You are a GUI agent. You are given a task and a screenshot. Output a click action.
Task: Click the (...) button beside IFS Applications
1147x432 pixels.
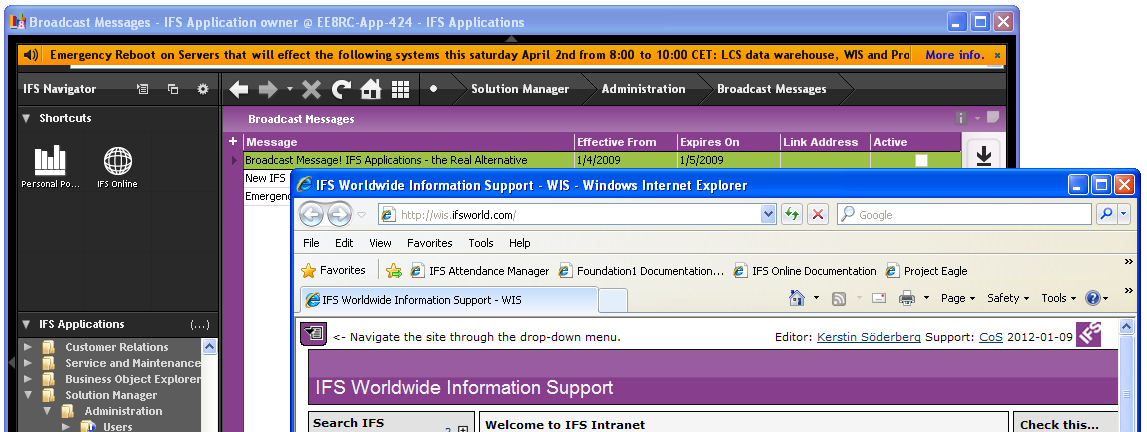(x=200, y=325)
